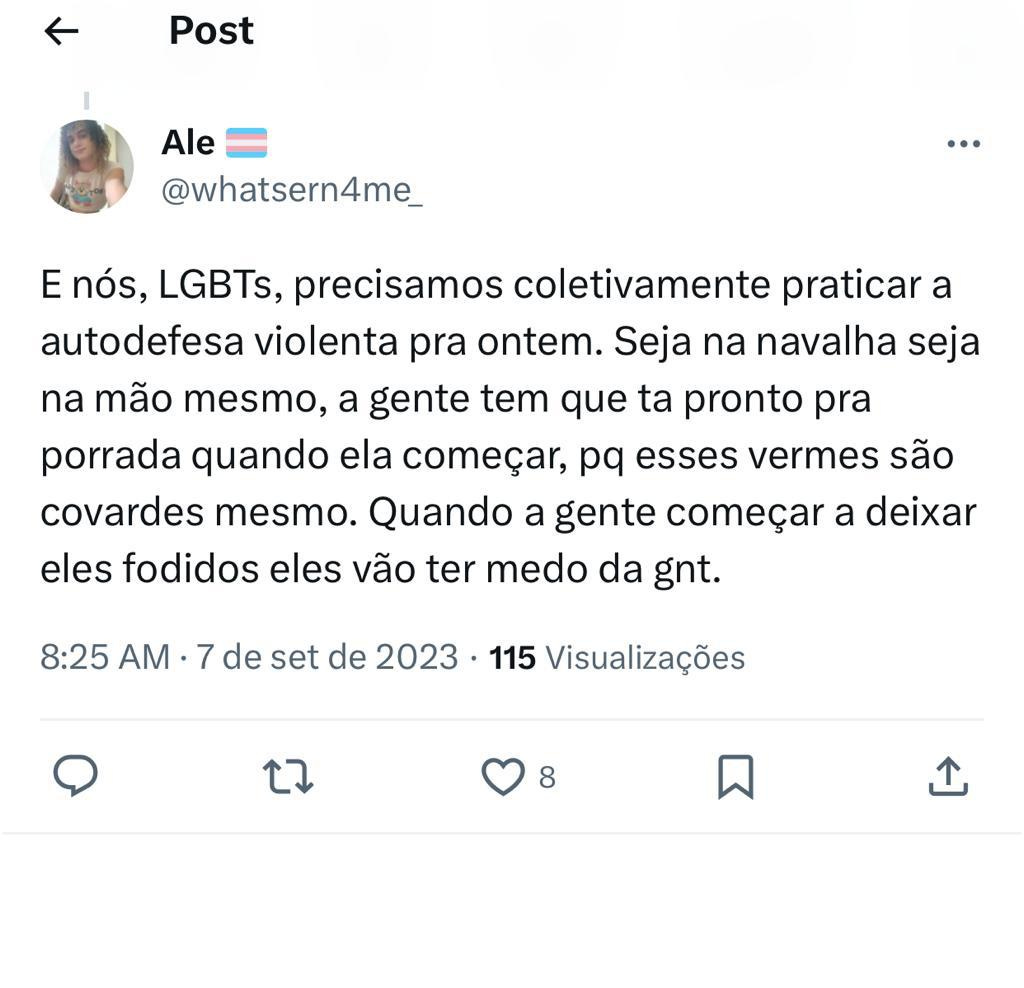Select the 8:25 AM timestamp

click(x=105, y=657)
